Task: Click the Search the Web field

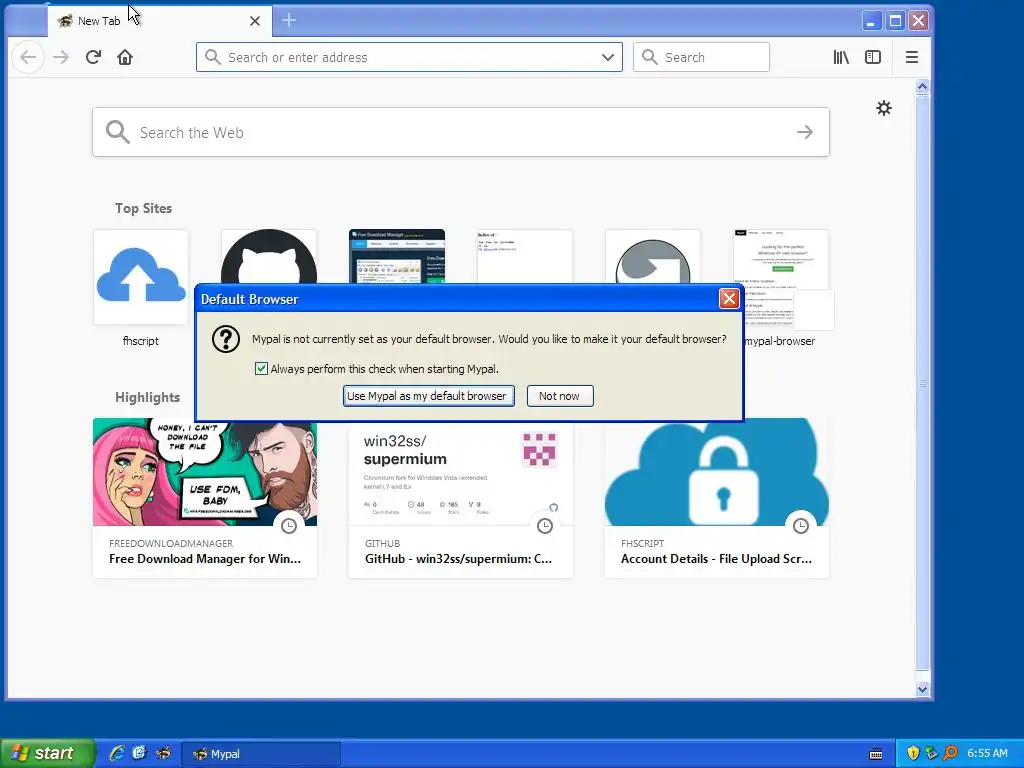Action: (460, 133)
